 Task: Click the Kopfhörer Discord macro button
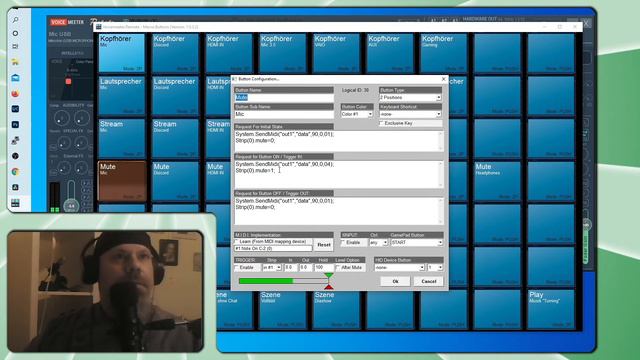point(175,53)
